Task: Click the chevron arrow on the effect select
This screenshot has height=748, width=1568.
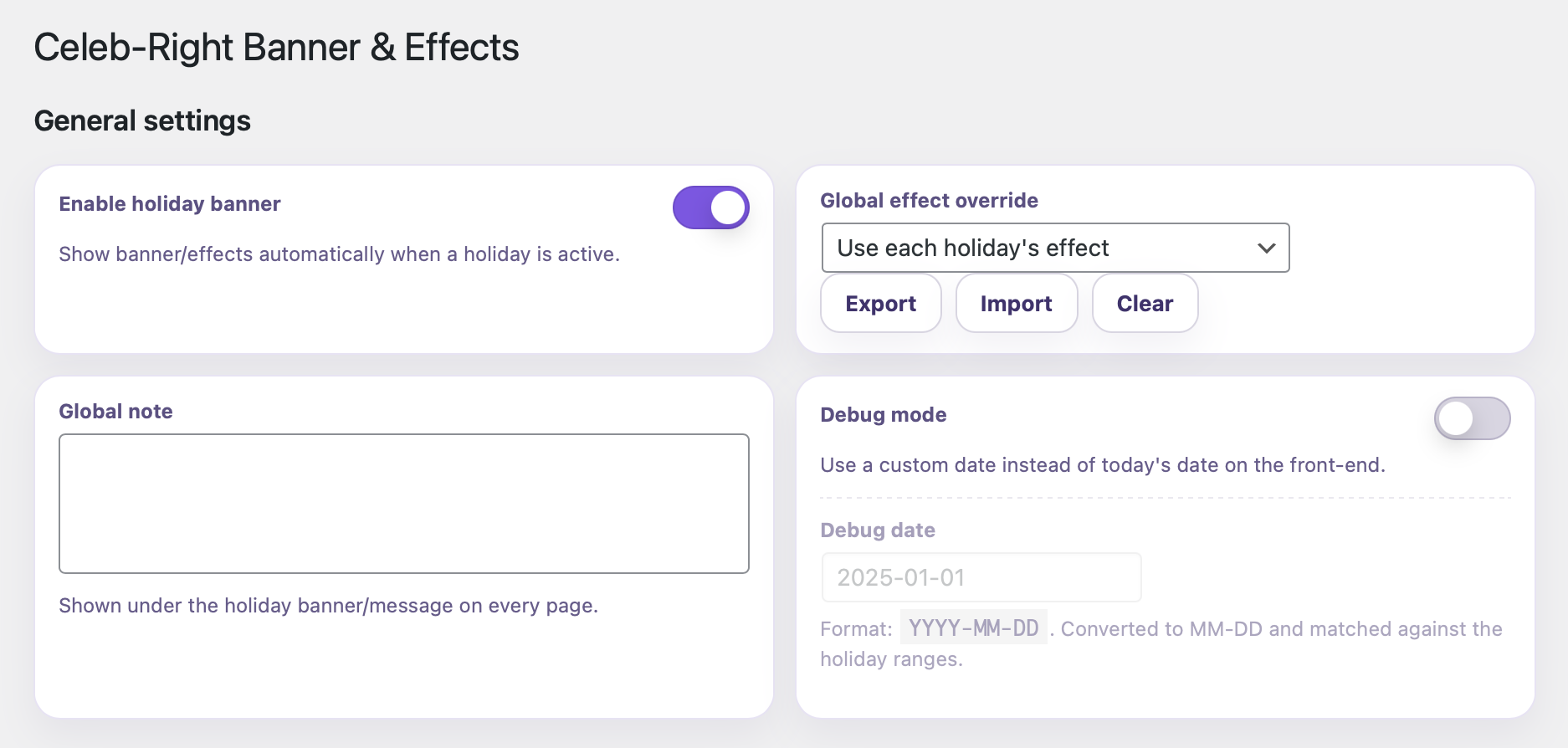Action: [1266, 248]
